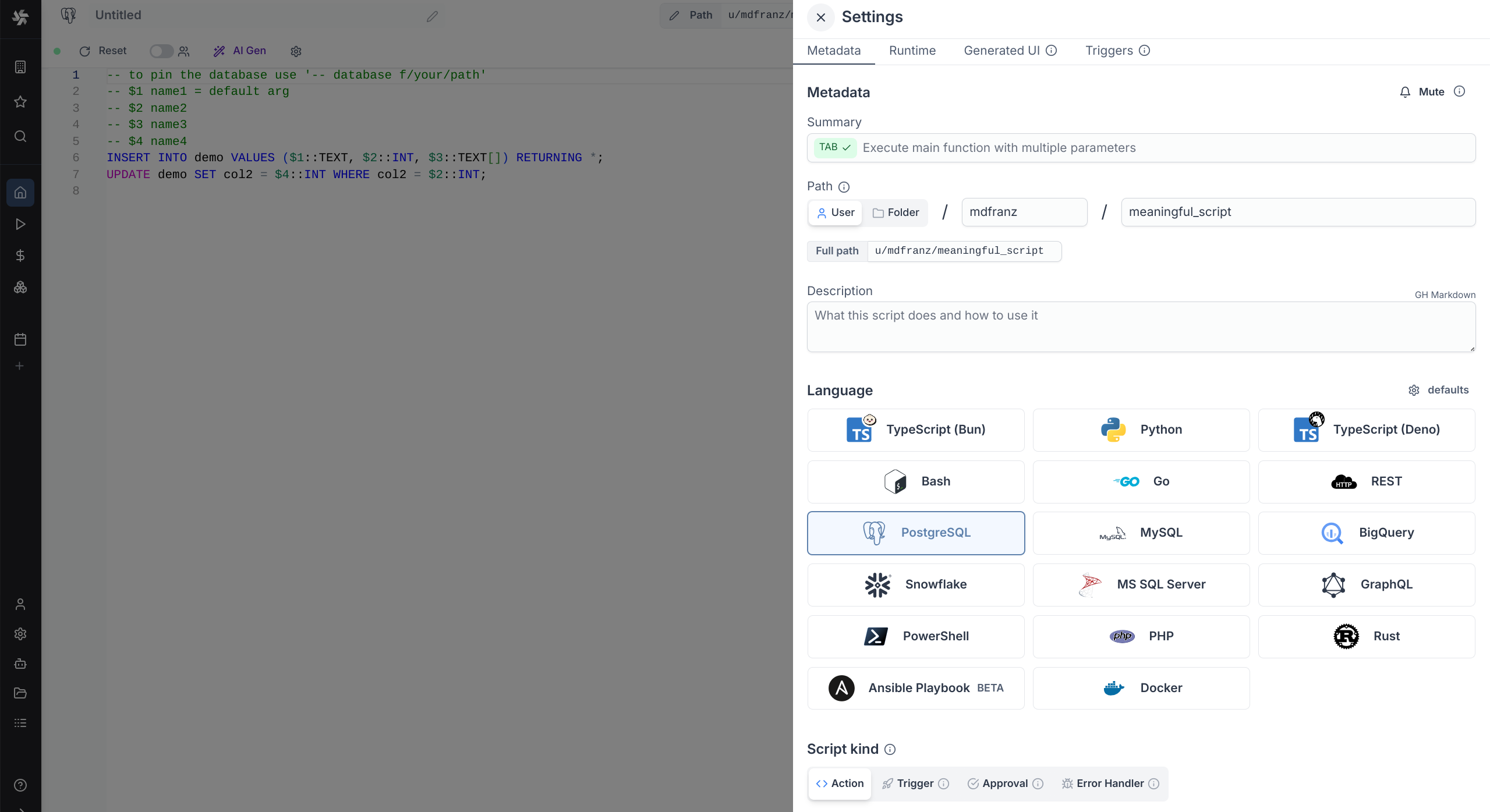Viewport: 1490px width, 812px height.
Task: Toggle the multiplayer switch near Reset
Action: [161, 51]
